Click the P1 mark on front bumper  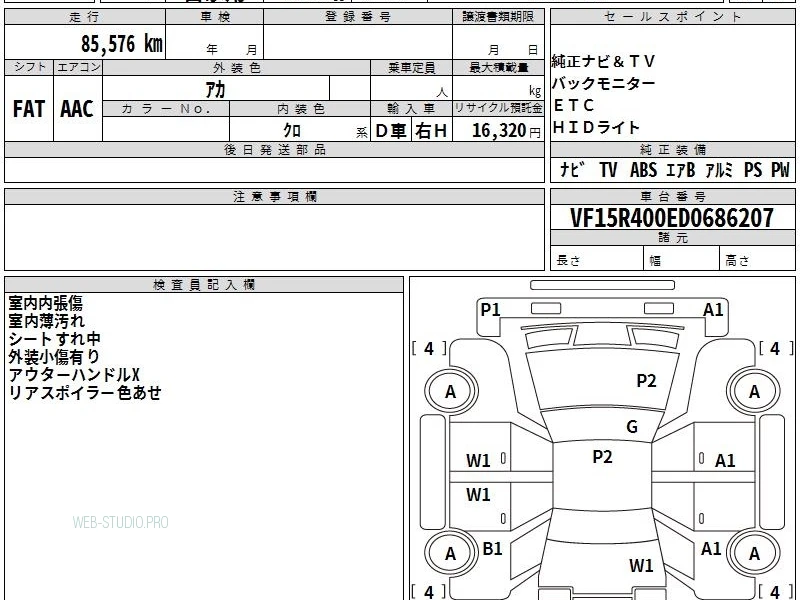[x=490, y=309]
